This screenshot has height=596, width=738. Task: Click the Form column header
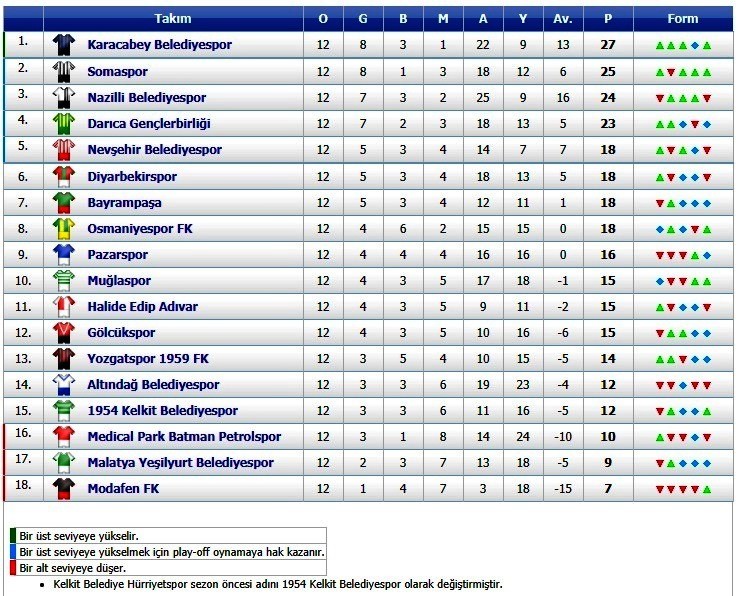(682, 19)
